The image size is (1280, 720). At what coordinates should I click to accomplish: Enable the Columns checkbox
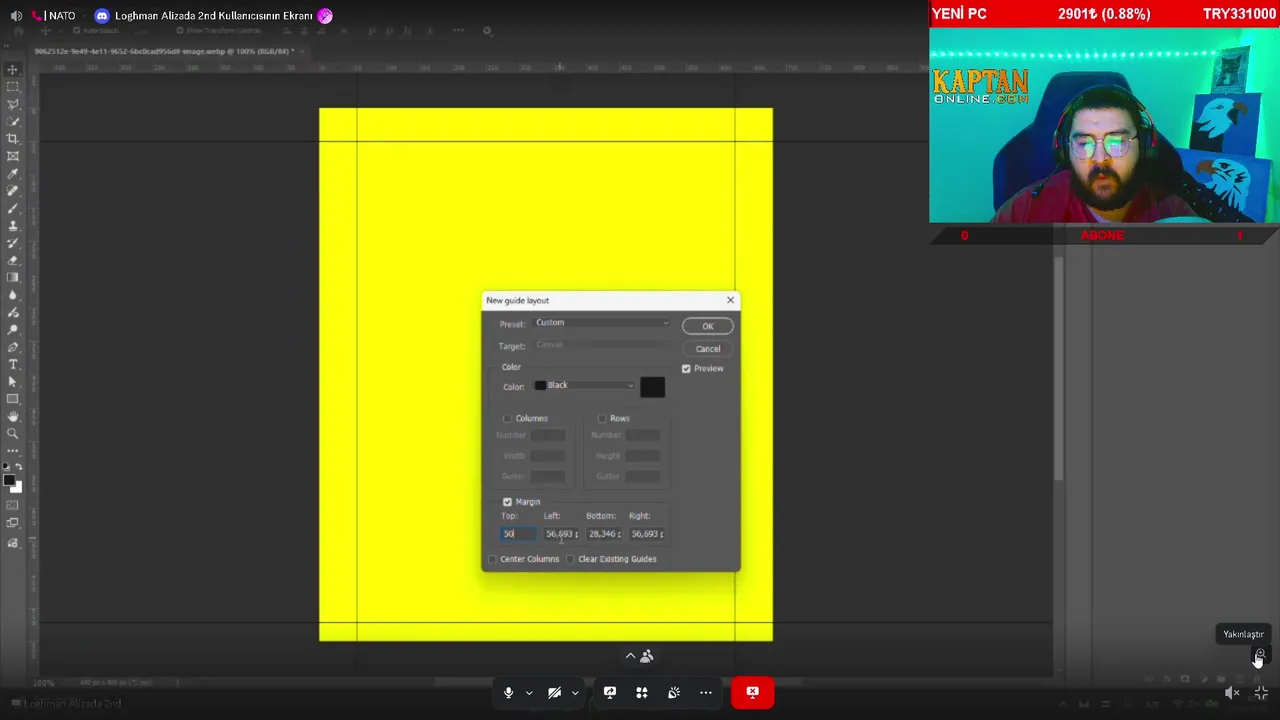pos(508,418)
